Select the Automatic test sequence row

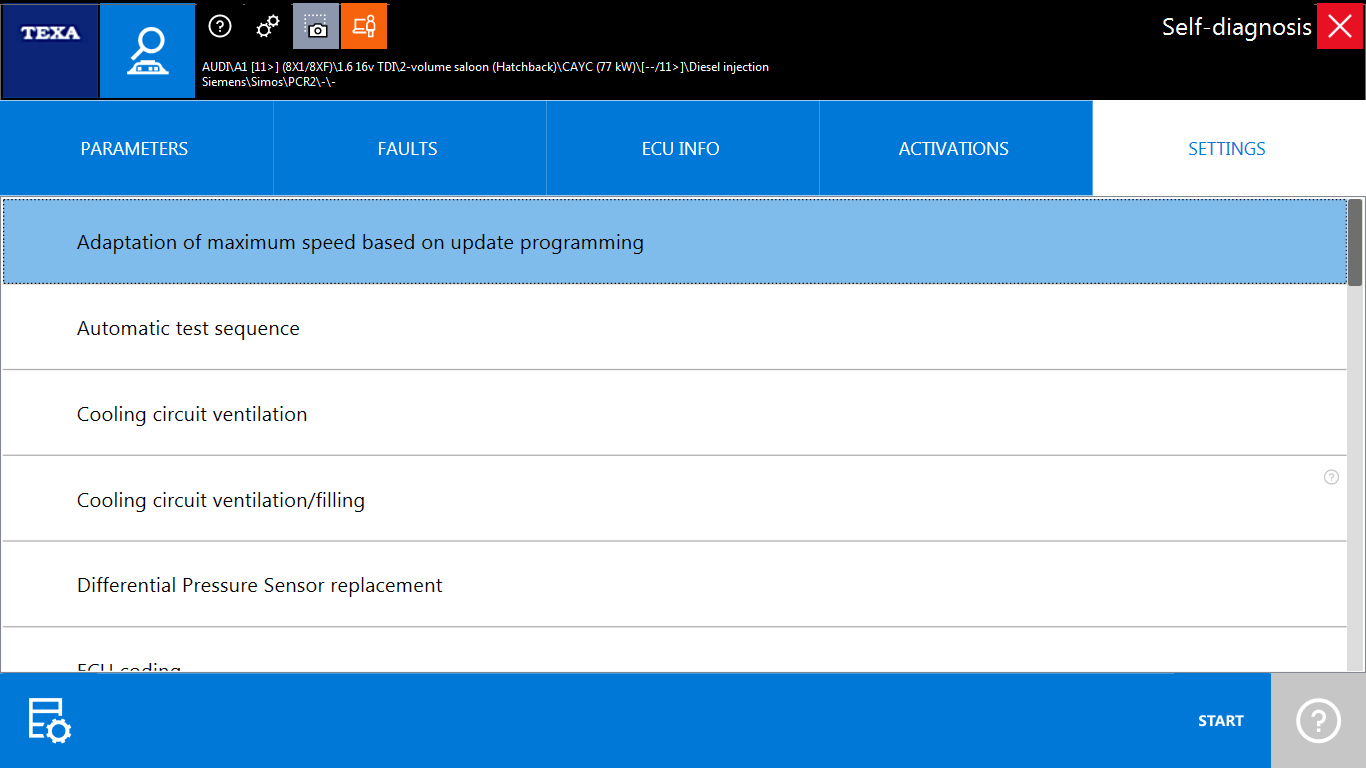pyautogui.click(x=675, y=328)
